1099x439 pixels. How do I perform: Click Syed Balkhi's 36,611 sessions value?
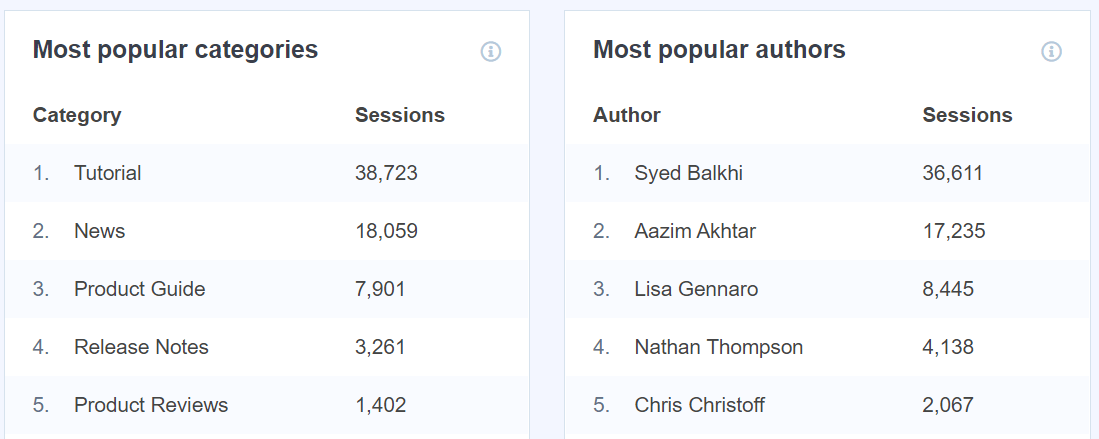[953, 173]
